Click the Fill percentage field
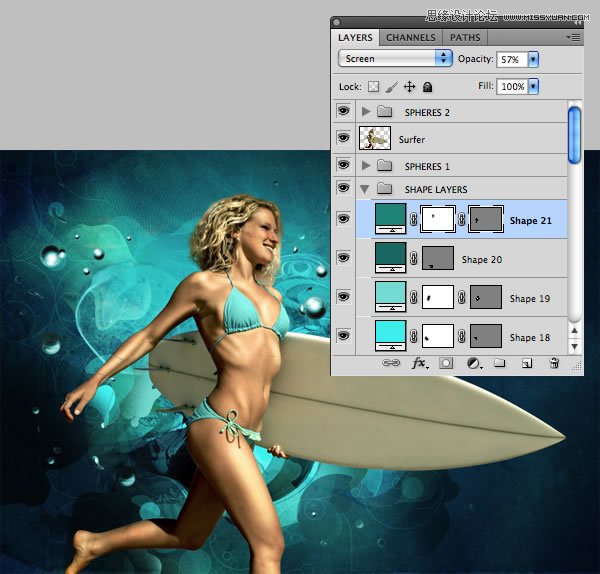Screen dimensions: 600x574 point(512,87)
